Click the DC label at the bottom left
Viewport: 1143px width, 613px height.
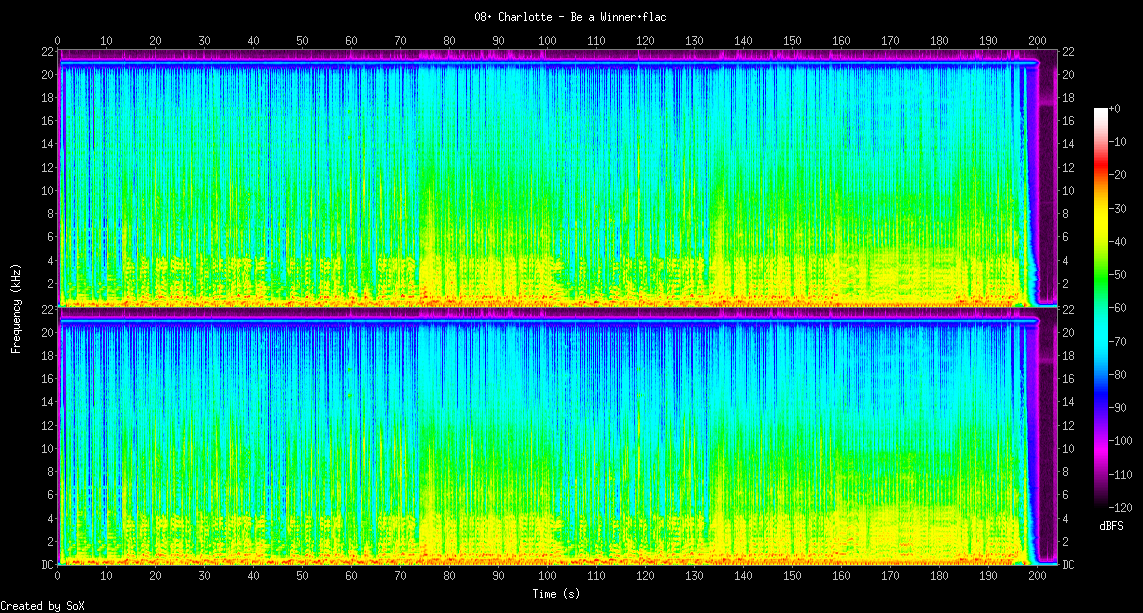click(46, 565)
